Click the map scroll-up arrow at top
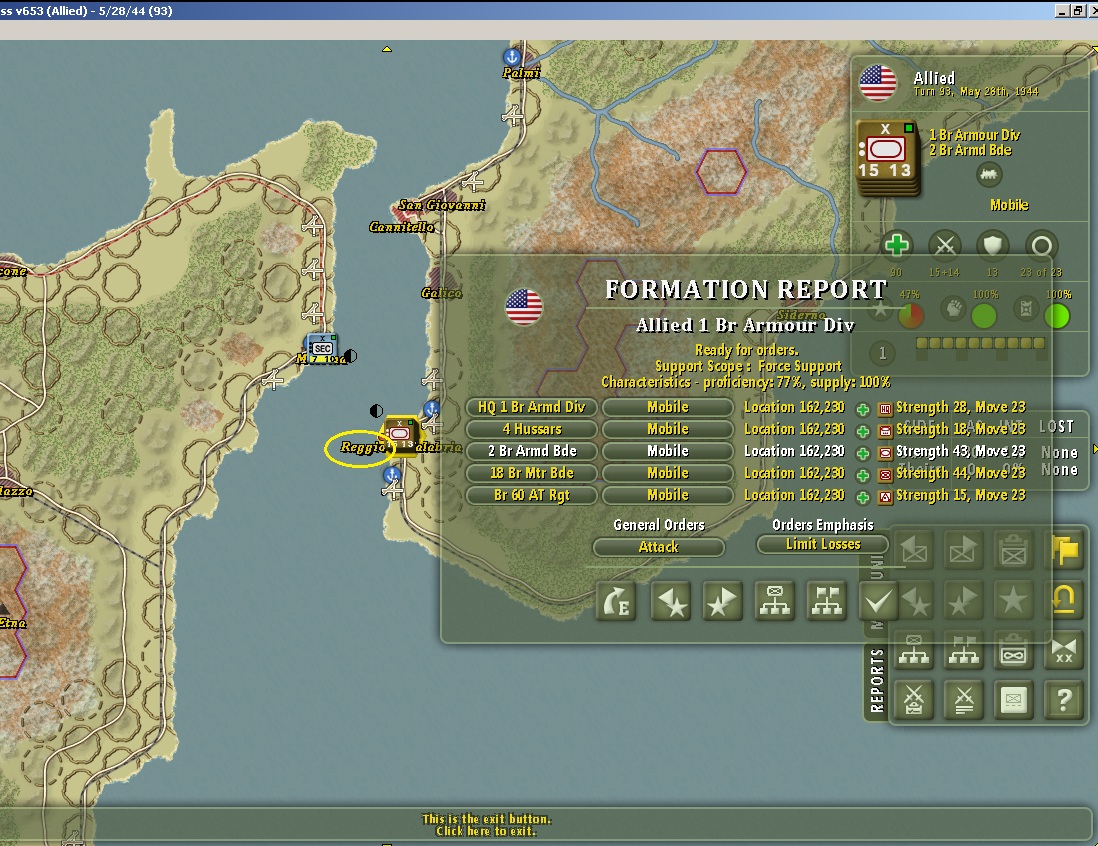 pyautogui.click(x=387, y=49)
